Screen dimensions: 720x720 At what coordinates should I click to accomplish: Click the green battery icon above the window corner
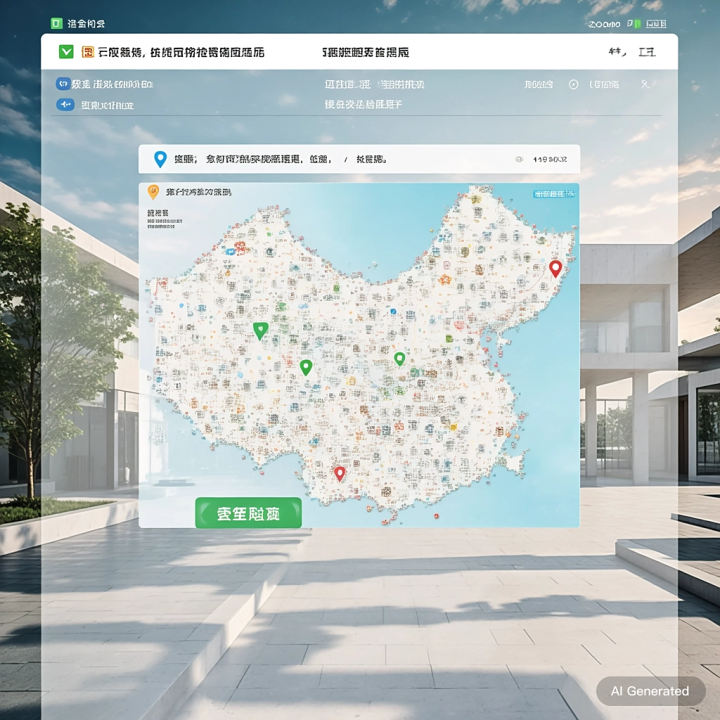(x=634, y=23)
